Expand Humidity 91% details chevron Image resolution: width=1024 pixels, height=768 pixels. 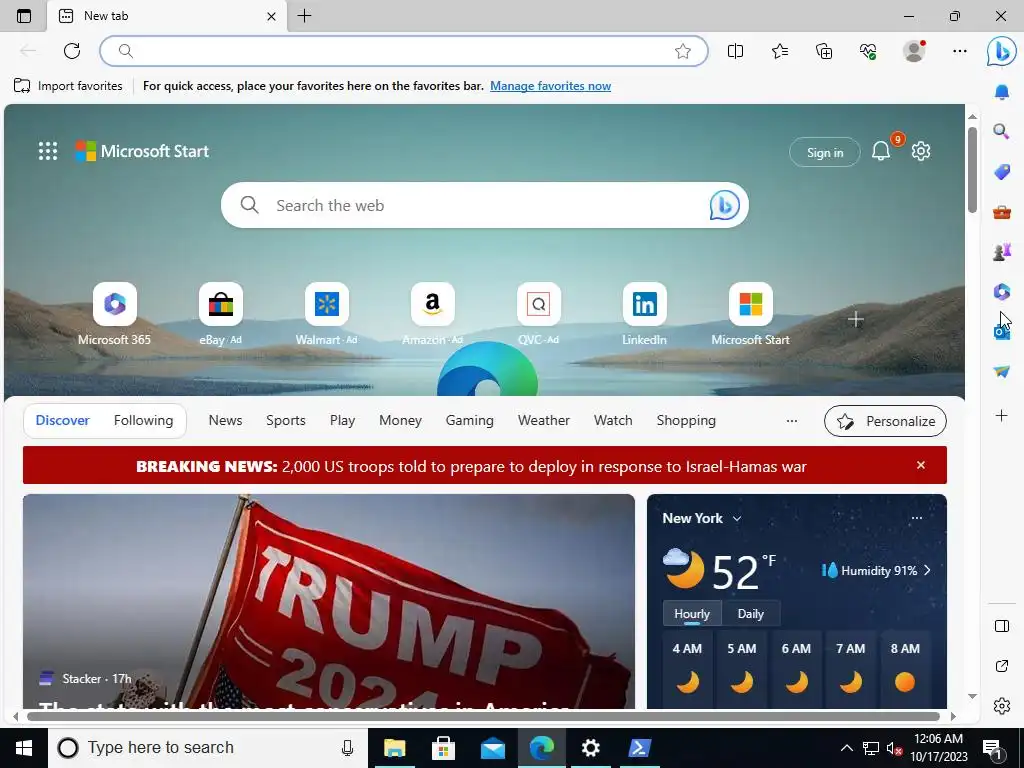927,570
